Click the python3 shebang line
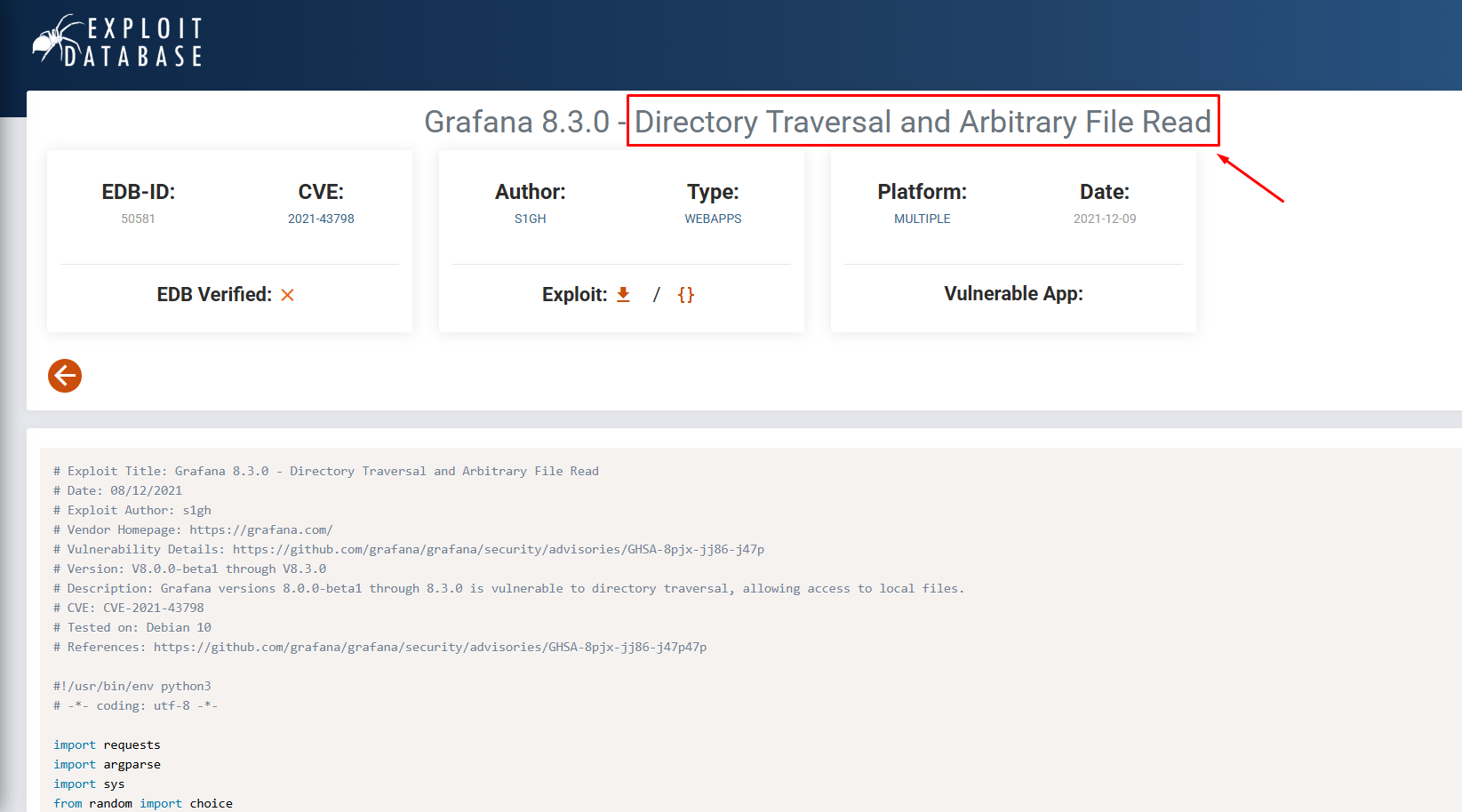This screenshot has height=812, width=1462. tap(132, 686)
